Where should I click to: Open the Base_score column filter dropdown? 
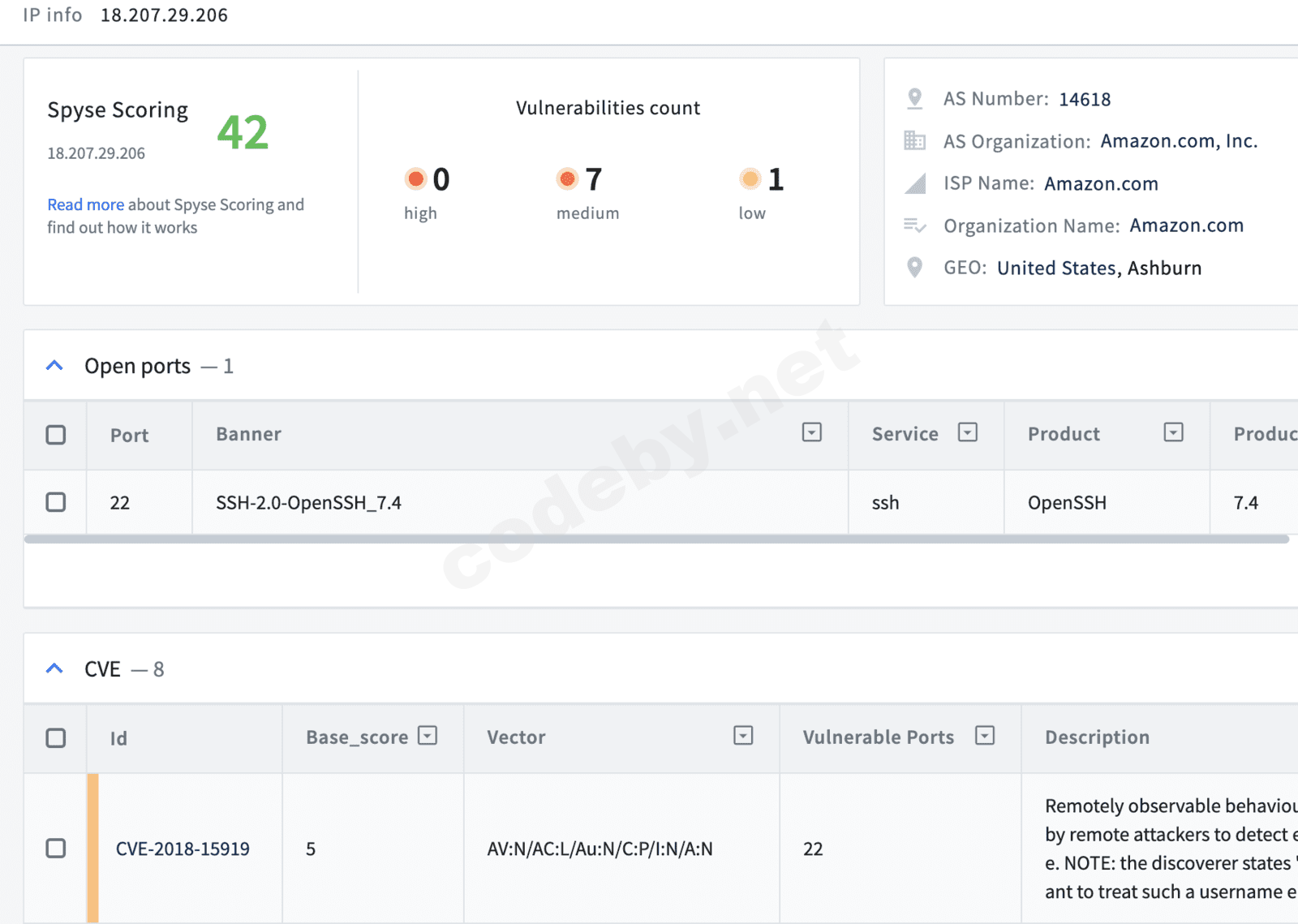(428, 736)
